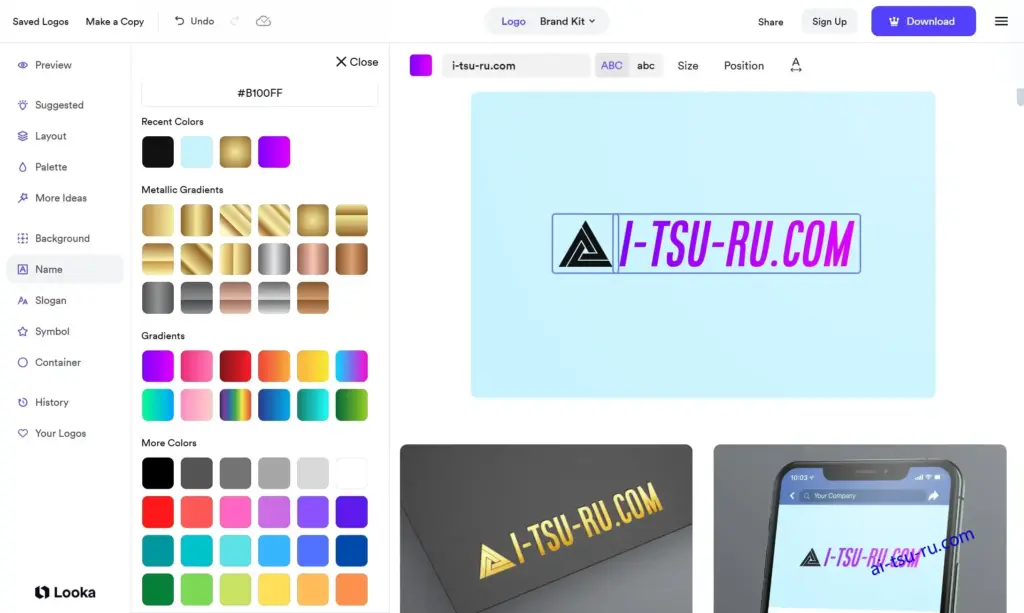The height and width of the screenshot is (613, 1024).
Task: Open Suggested lightbulb section
Action: tap(50, 105)
